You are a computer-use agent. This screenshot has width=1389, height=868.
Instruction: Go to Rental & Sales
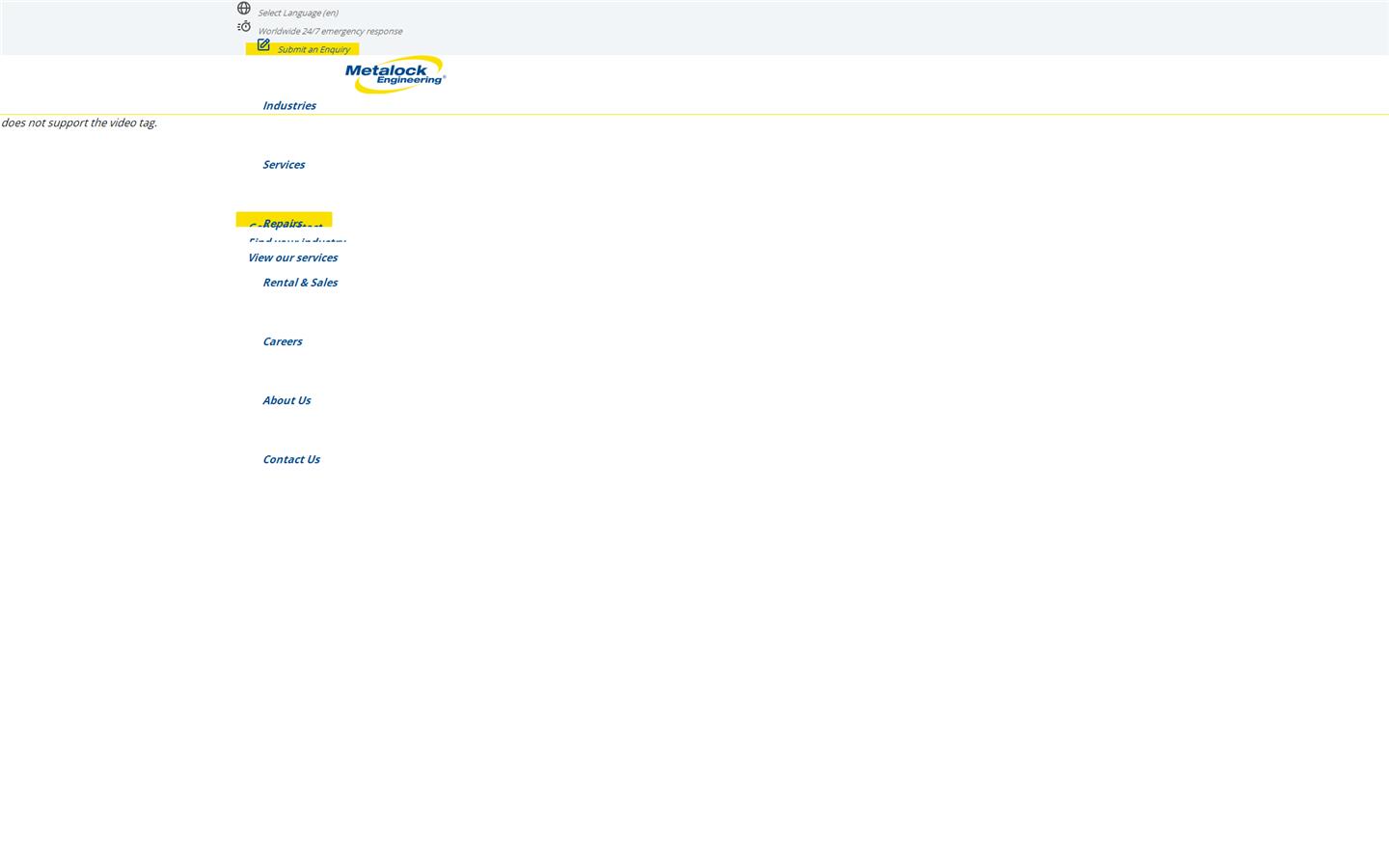300,283
